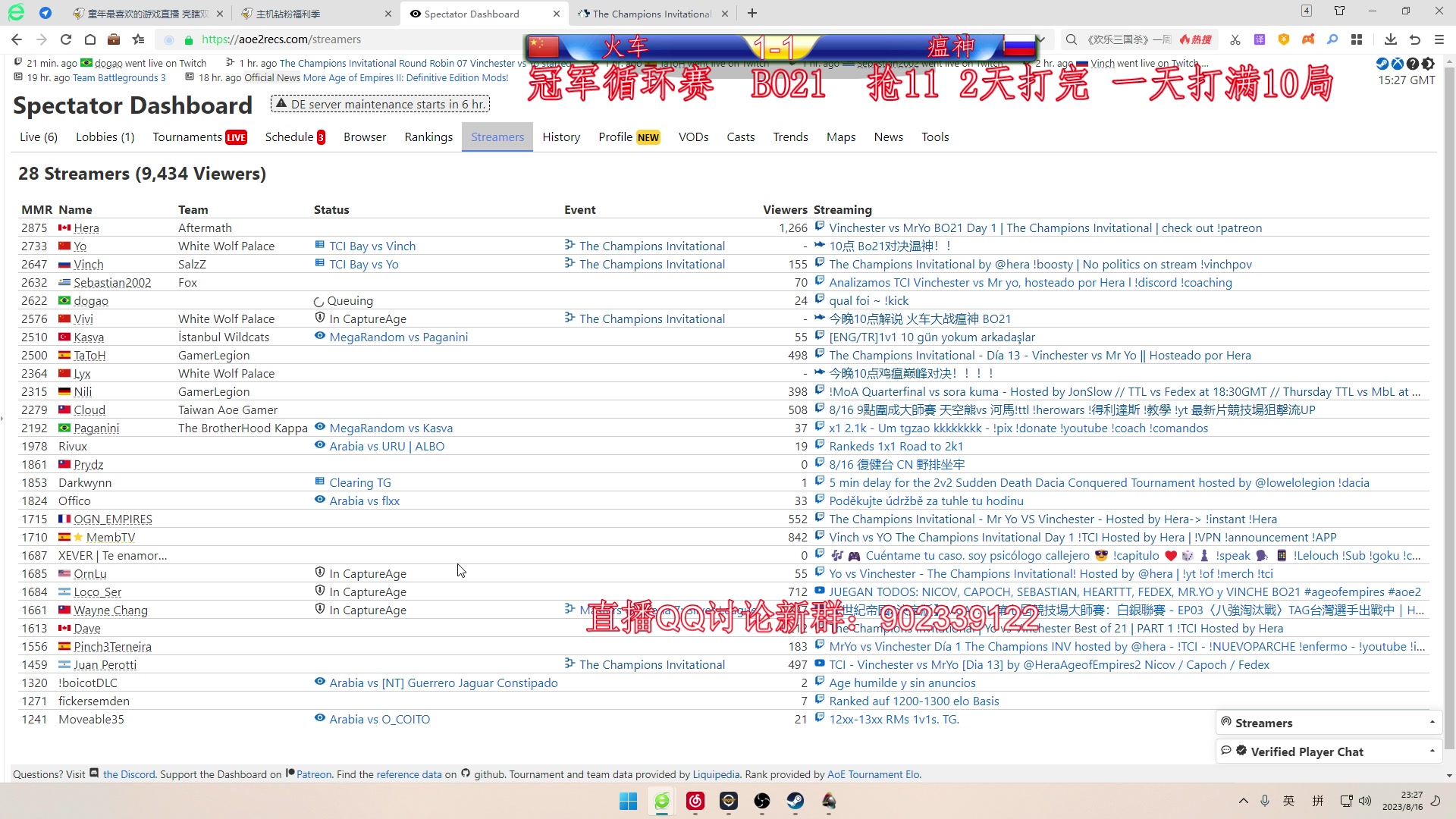Click the DE server maintenance notice

coord(380,104)
